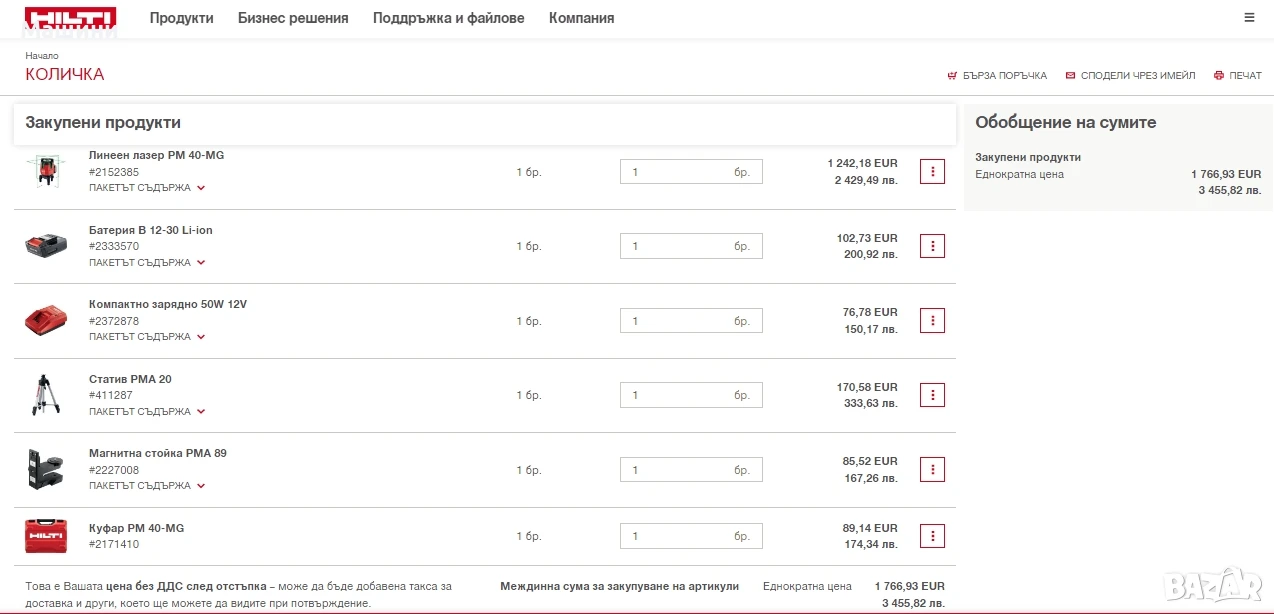
Task: Click the price 170,58 EUR
Action: tap(867, 387)
